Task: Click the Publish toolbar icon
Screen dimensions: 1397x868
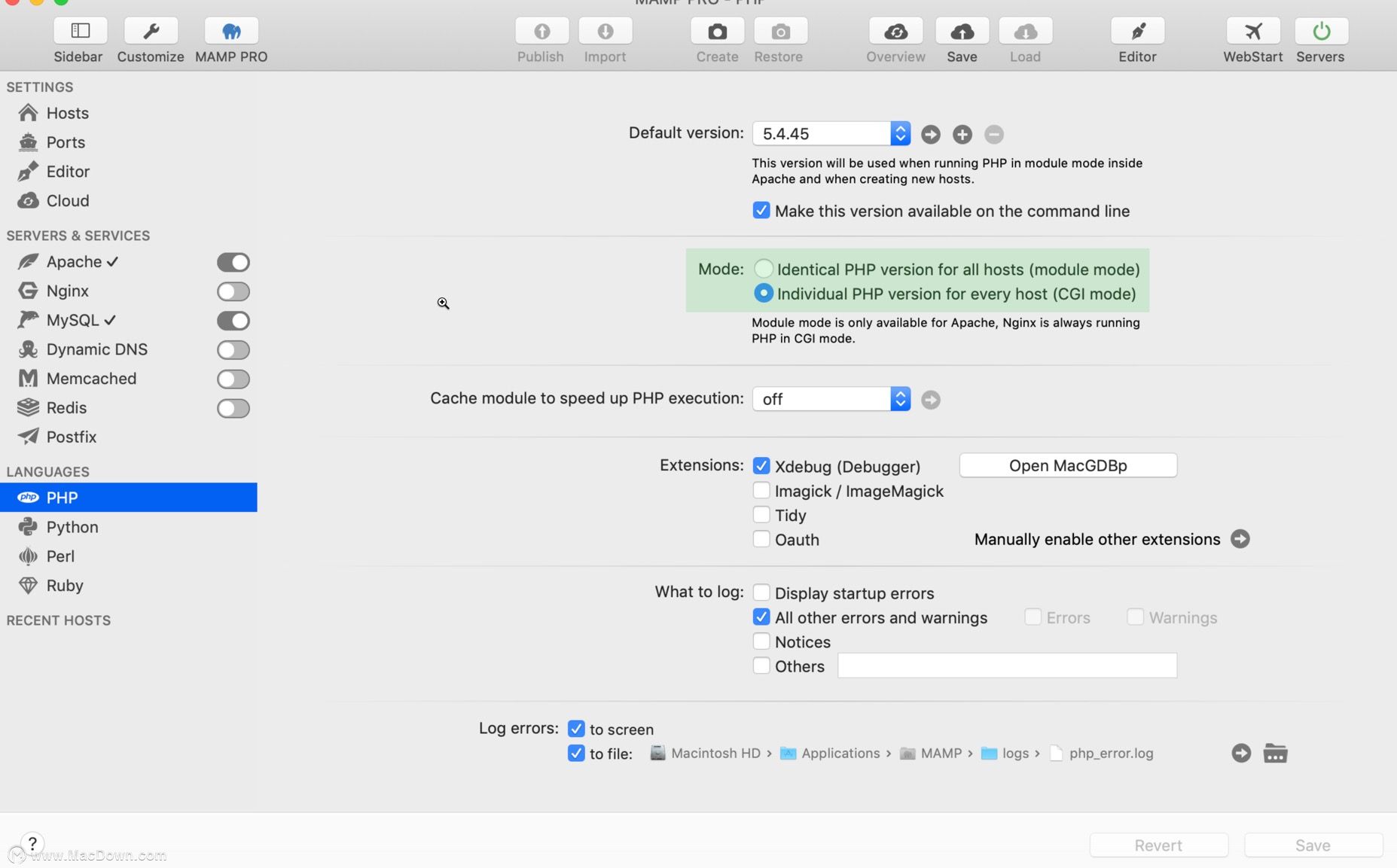Action: point(541,31)
